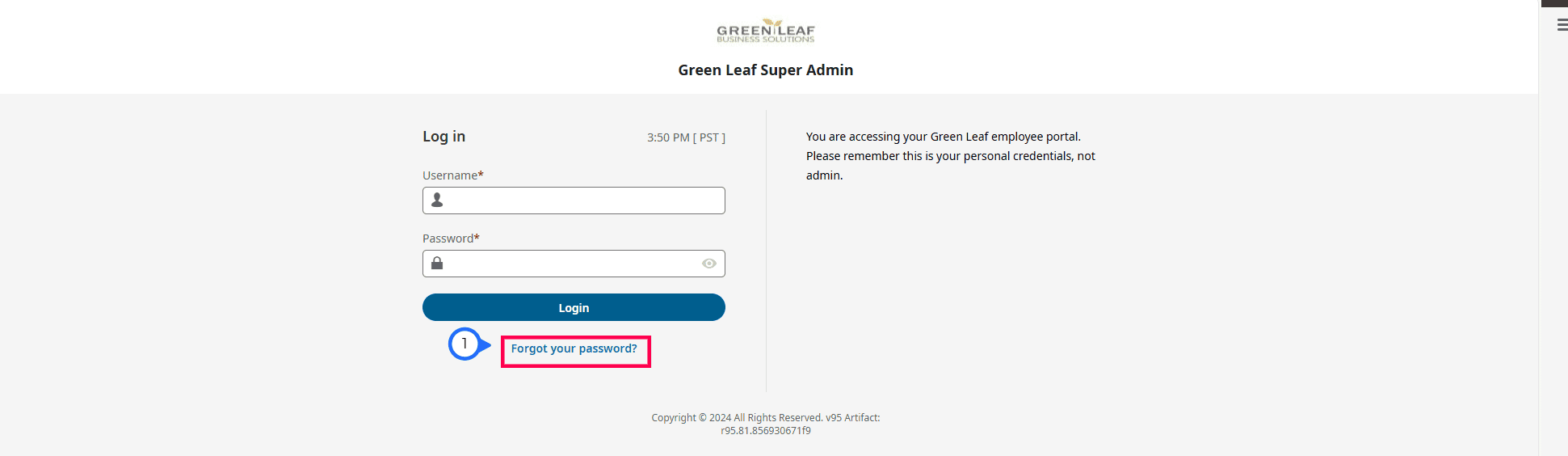The width and height of the screenshot is (1568, 456).
Task: Click the numbered 1 callout marker
Action: pos(465,344)
